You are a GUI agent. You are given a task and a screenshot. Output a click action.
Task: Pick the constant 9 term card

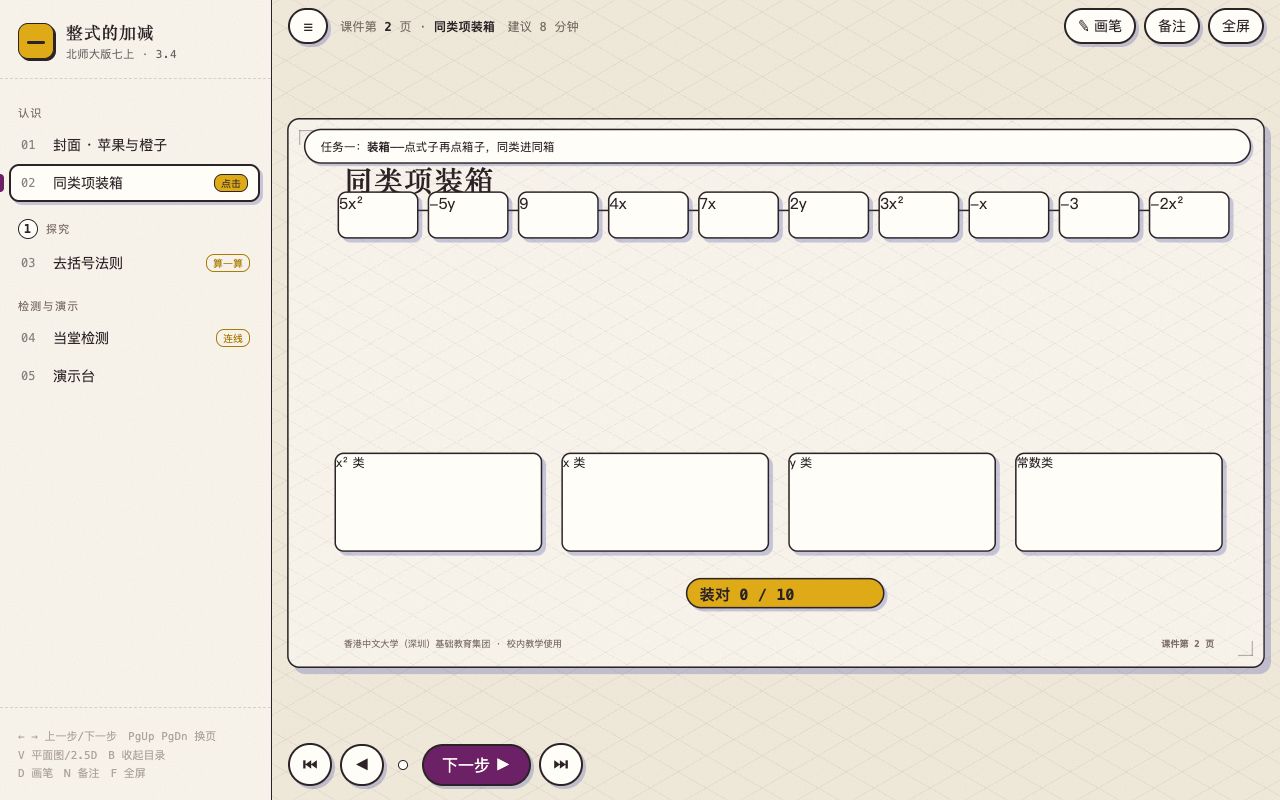(x=558, y=215)
